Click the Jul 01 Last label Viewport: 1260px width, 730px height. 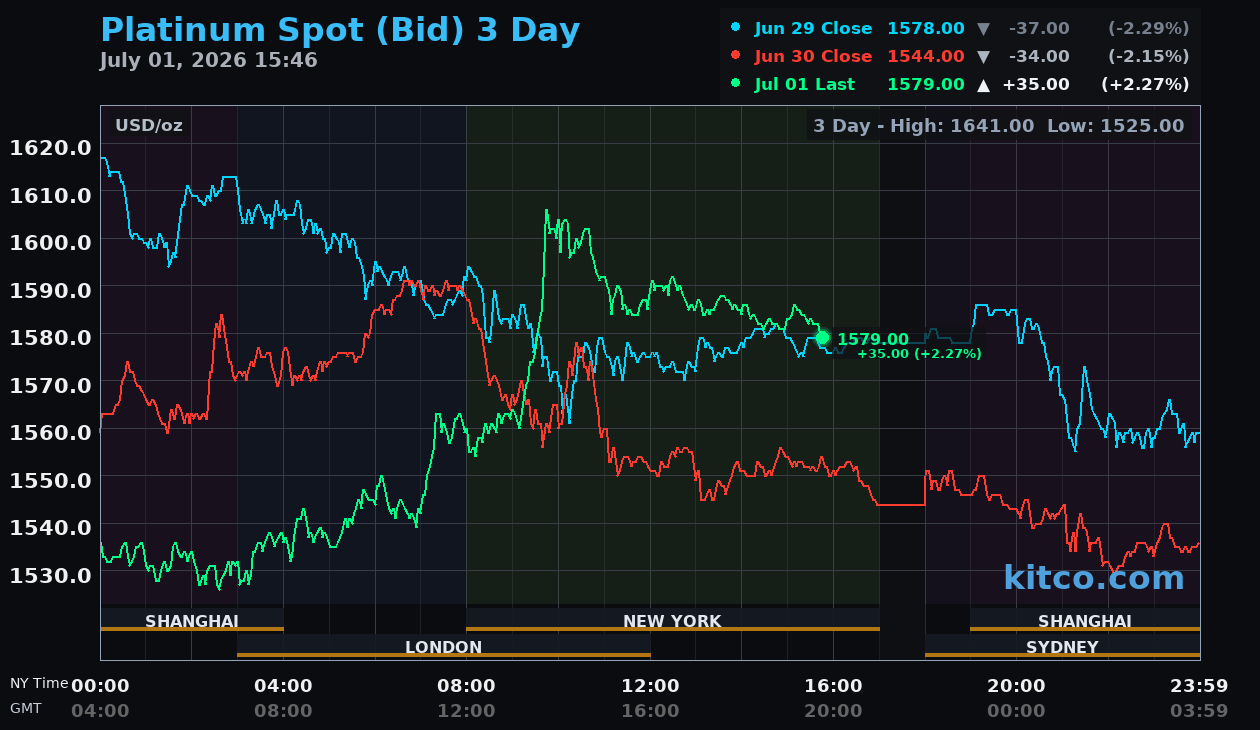tap(805, 84)
